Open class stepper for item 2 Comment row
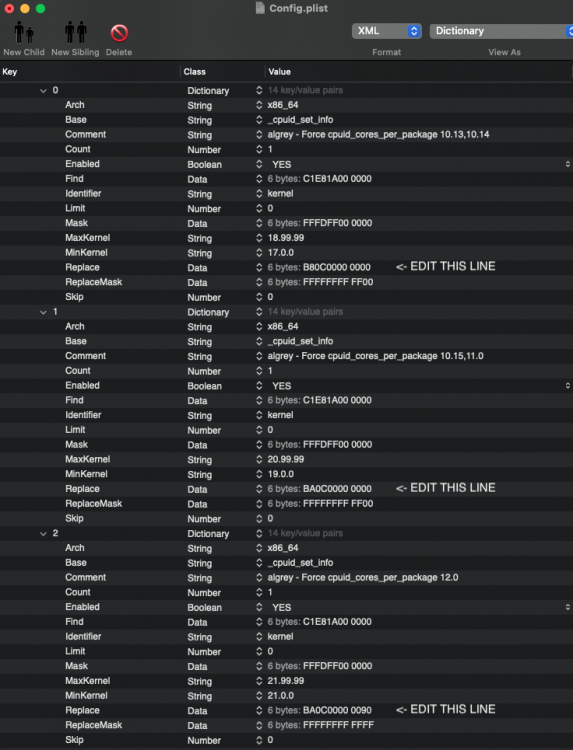 [x=259, y=577]
